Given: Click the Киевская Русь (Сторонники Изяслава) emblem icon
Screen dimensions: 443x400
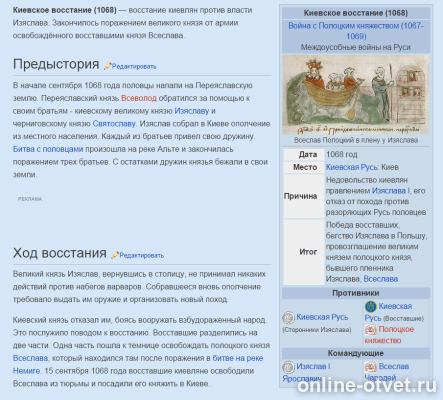Looking at the screenshot, I should coord(288,317).
